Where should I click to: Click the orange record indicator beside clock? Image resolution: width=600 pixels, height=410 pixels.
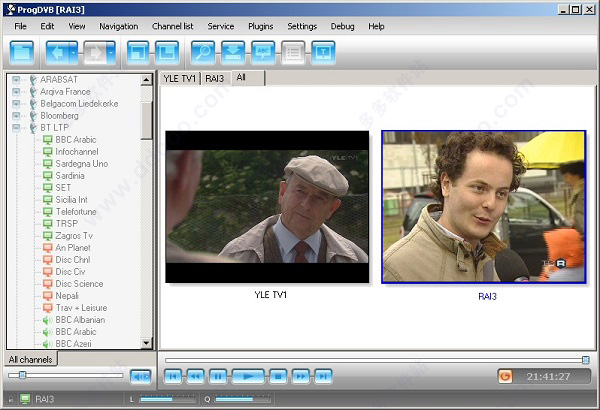pyautogui.click(x=506, y=376)
